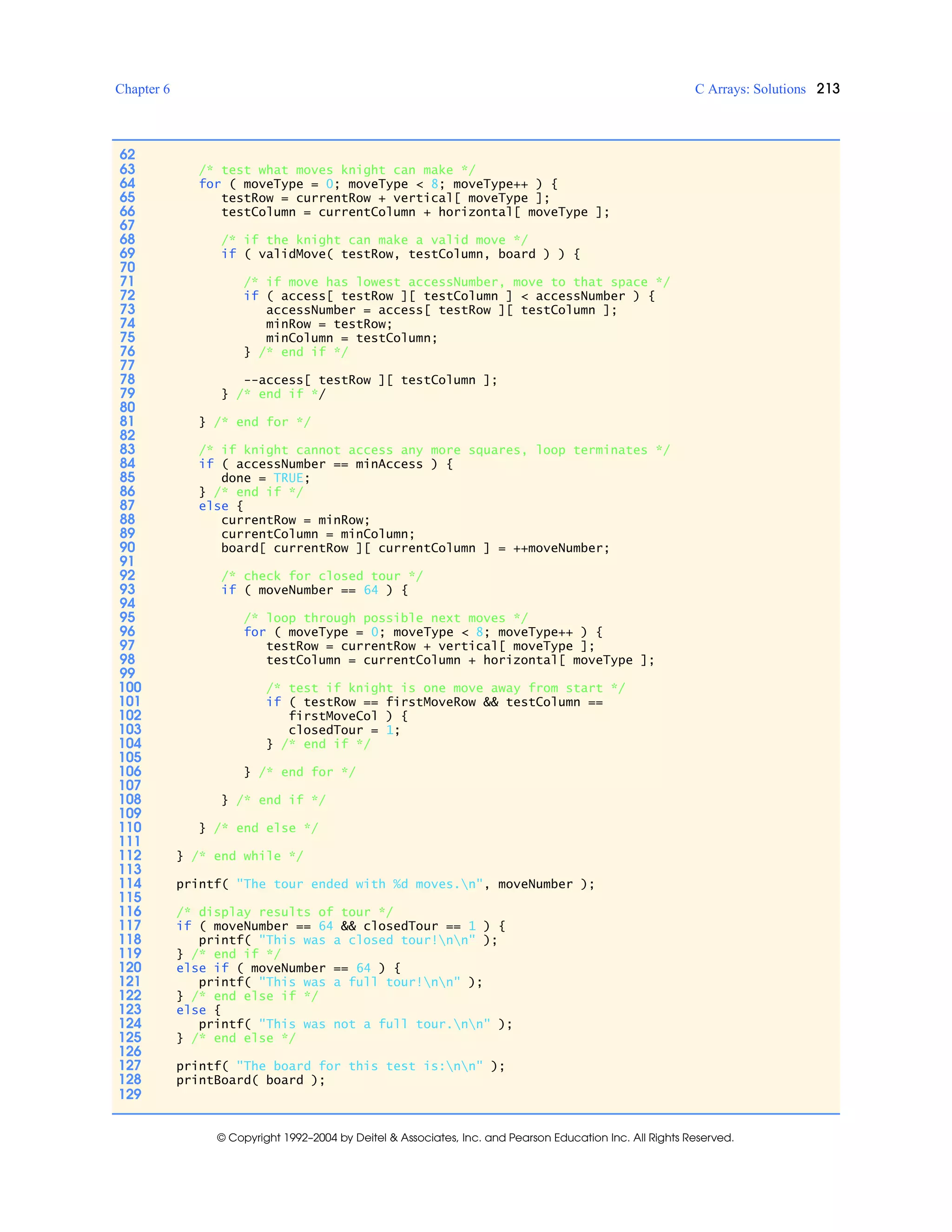Click the 'test what moves knight can make' comment
The image size is (952, 1232).
pos(337,170)
